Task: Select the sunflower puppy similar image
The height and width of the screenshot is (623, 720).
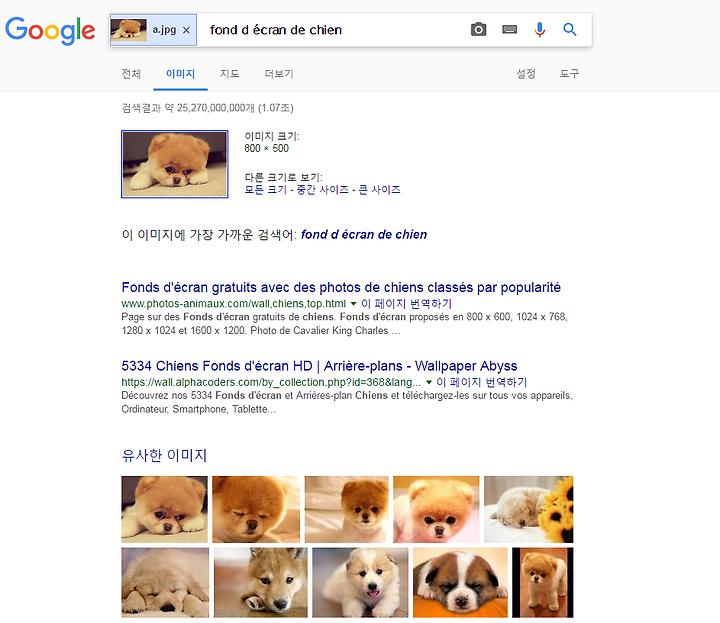Action: (529, 509)
